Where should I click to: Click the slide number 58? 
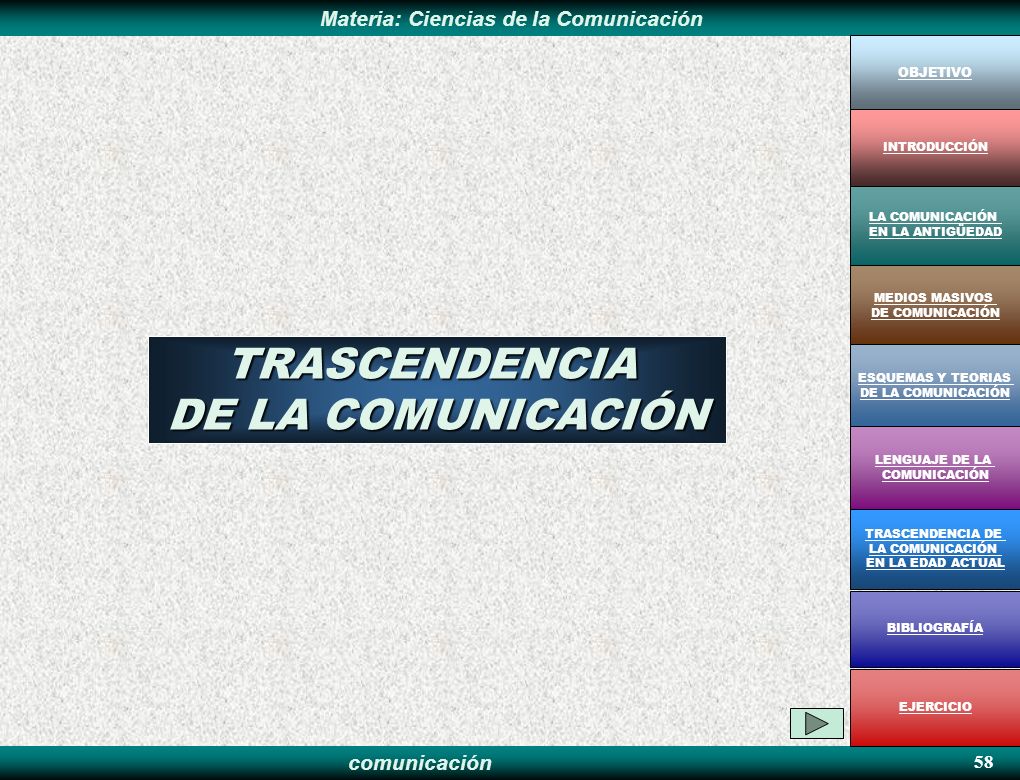point(983,762)
